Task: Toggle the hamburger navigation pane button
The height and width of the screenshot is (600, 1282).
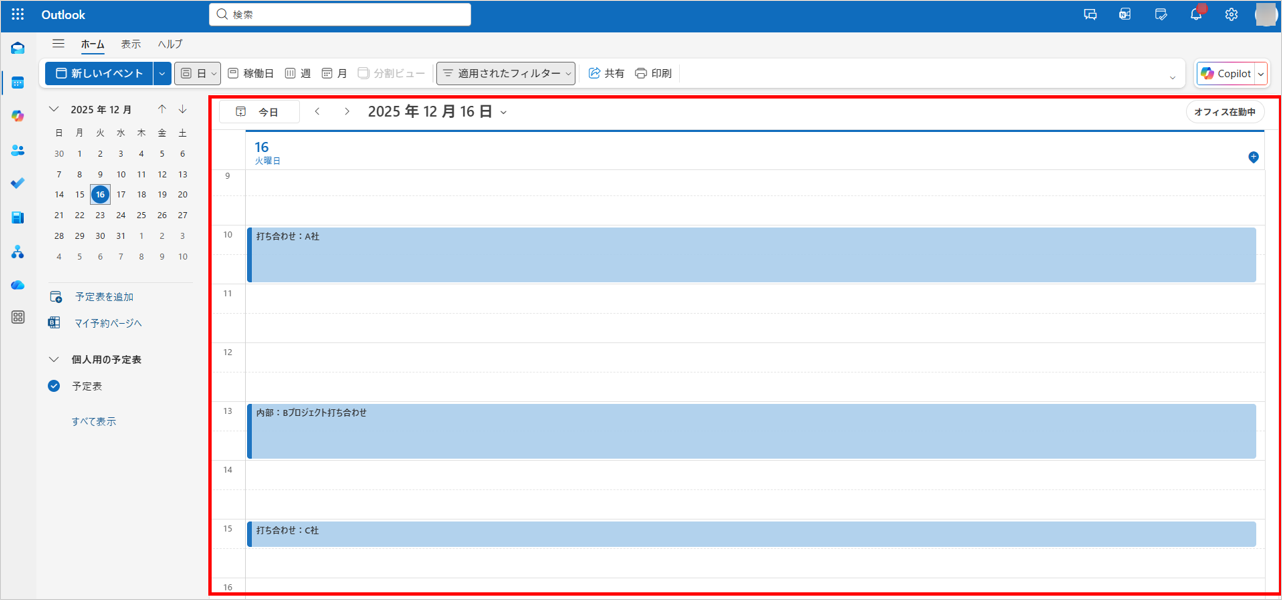Action: (58, 44)
